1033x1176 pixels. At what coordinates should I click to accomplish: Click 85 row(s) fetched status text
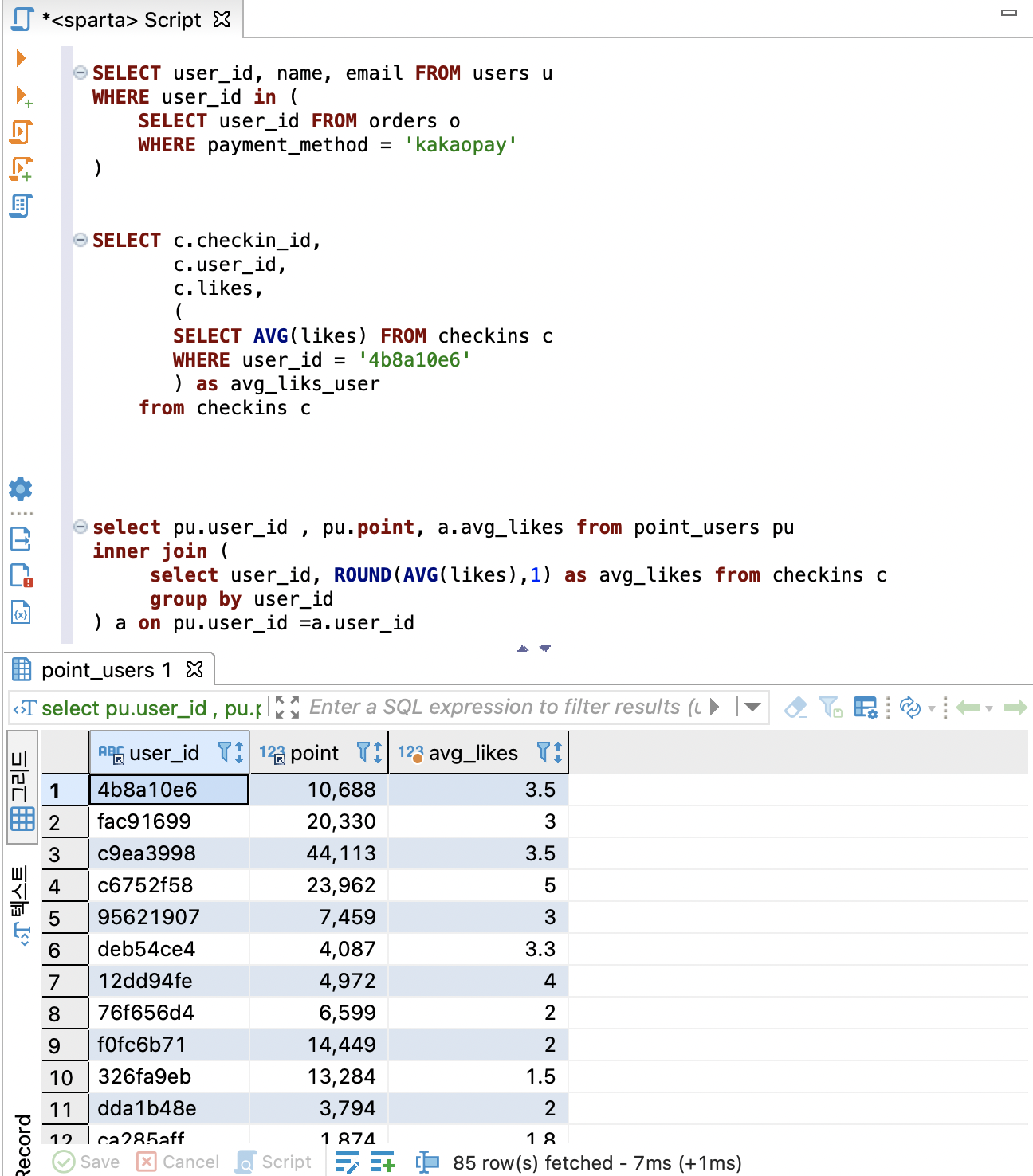pos(597,1162)
